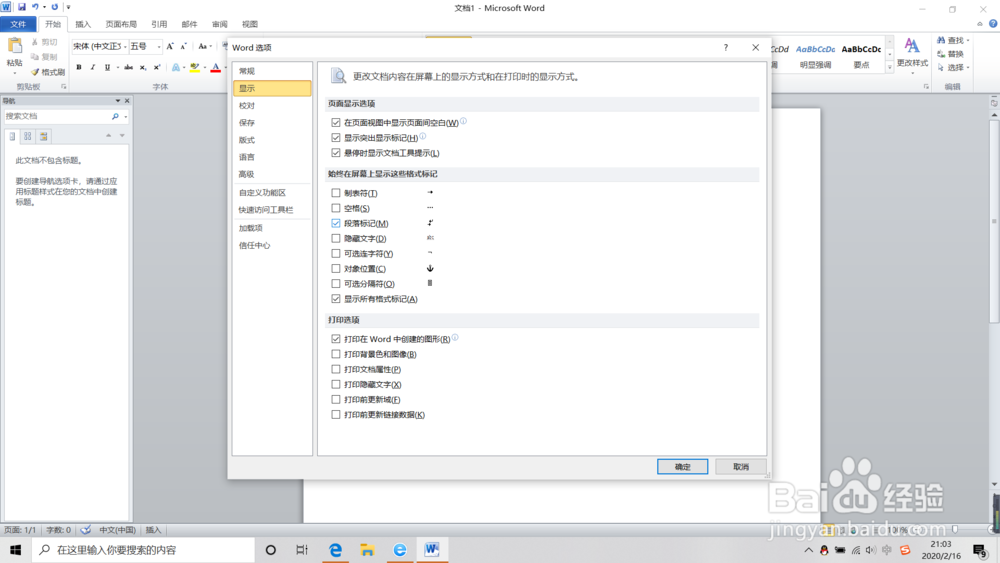
Task: Select Advanced (高级) in Word Options sidebar
Action: (x=272, y=174)
